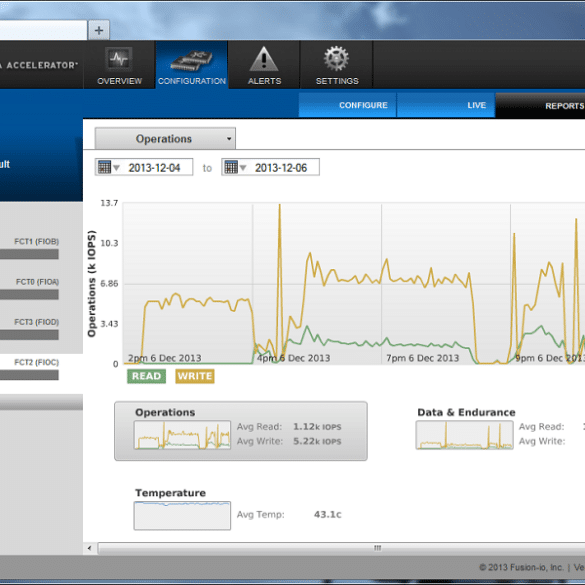Click the '4pm 6 Dec 2013' axis label
The image size is (585, 585).
(294, 358)
